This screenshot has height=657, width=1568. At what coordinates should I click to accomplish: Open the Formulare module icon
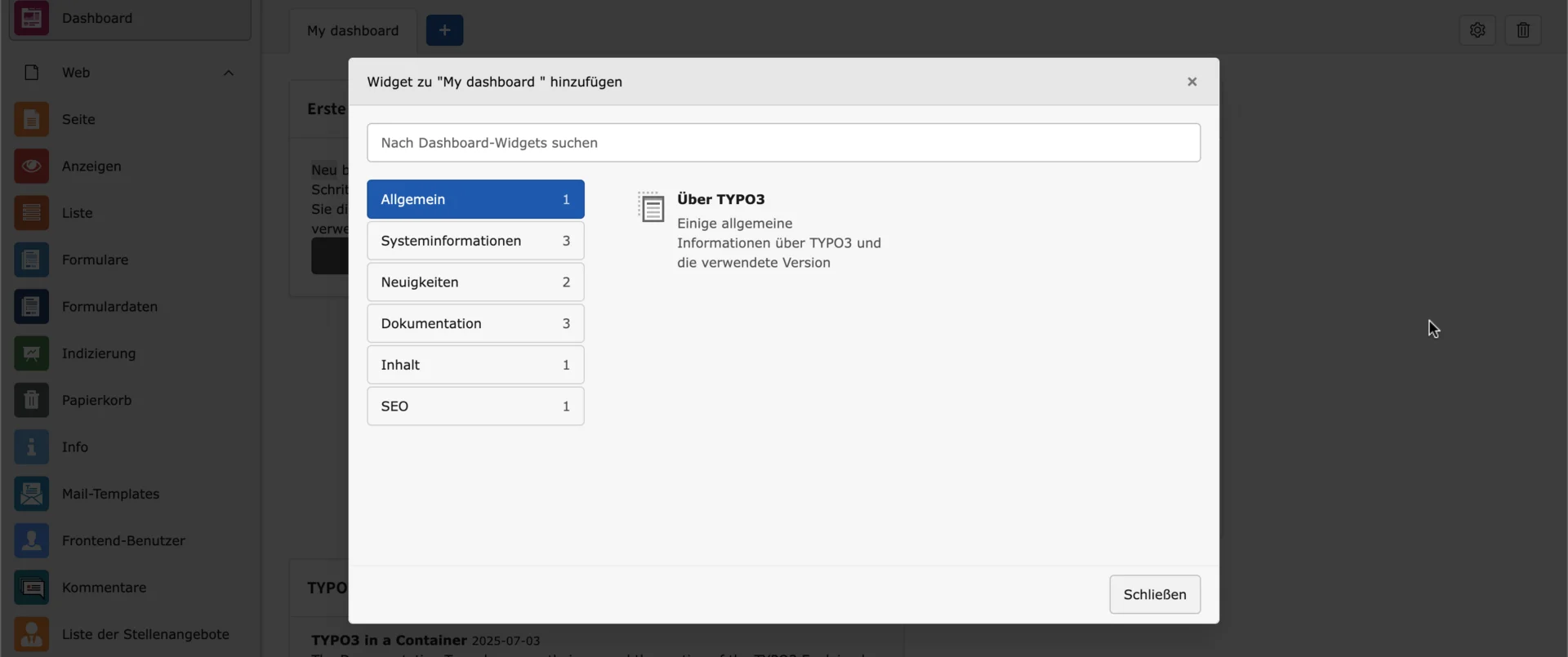pos(31,260)
